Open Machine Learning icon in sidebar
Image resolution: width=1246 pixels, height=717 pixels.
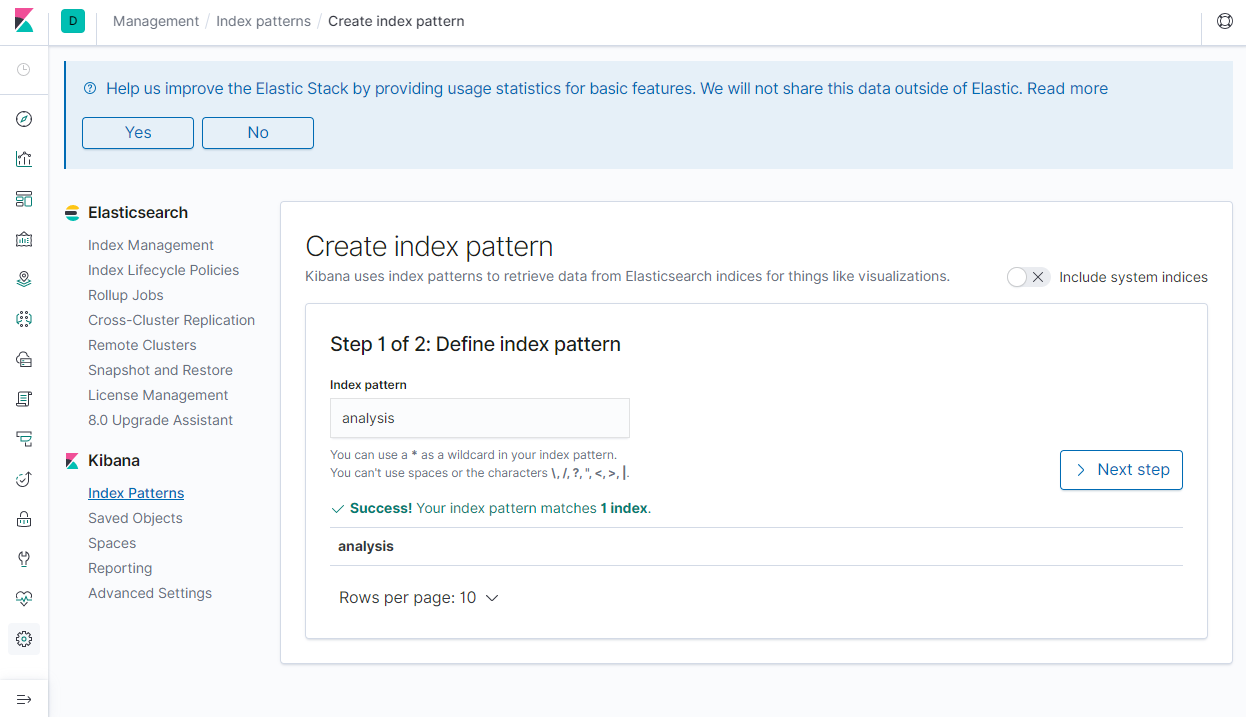pyautogui.click(x=24, y=319)
